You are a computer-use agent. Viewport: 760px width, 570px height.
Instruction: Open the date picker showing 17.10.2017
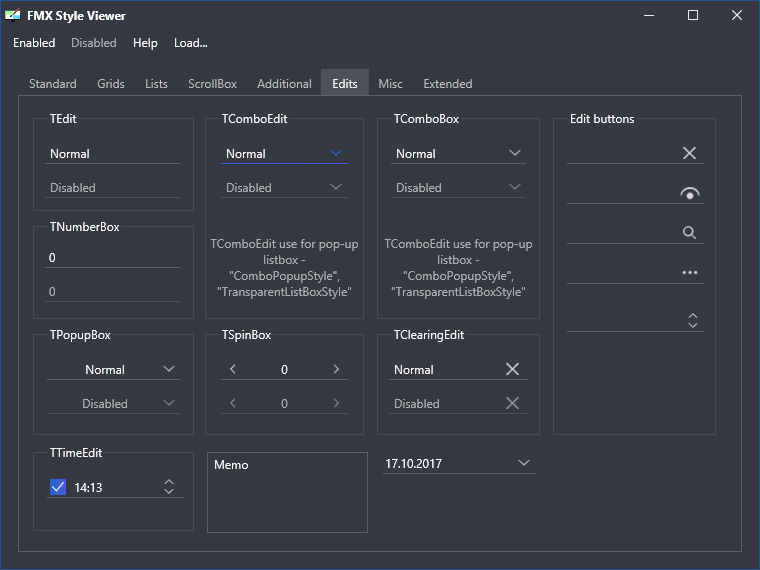[x=459, y=464]
